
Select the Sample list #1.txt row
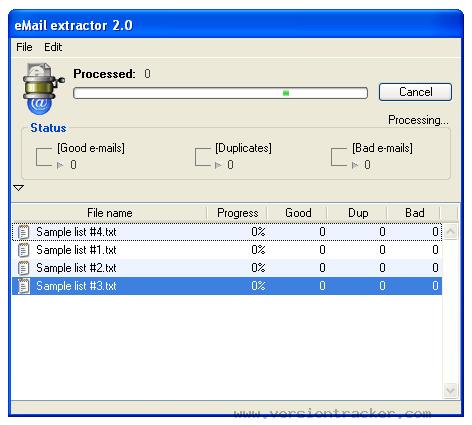tap(227, 250)
